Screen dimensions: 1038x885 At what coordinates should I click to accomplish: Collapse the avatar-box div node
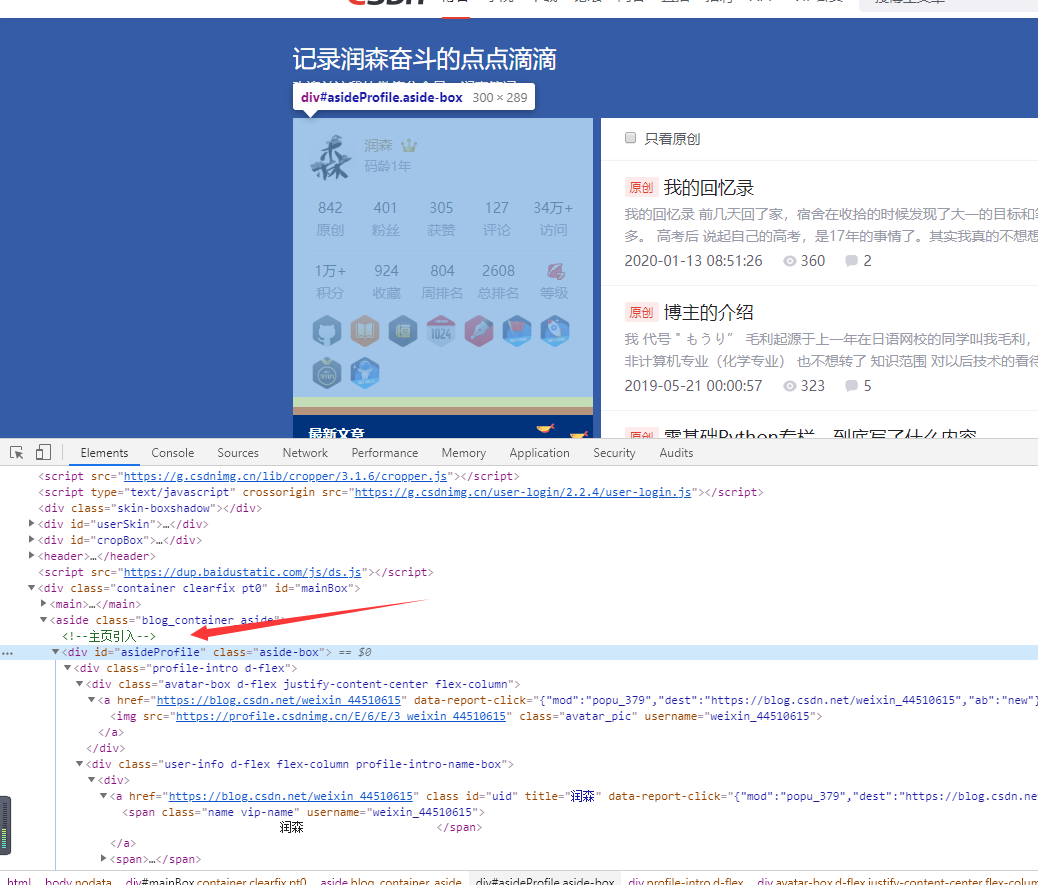[x=79, y=684]
